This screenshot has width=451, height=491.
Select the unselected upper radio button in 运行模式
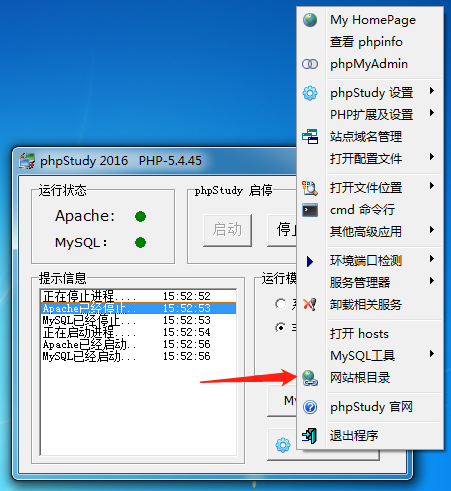[281, 304]
